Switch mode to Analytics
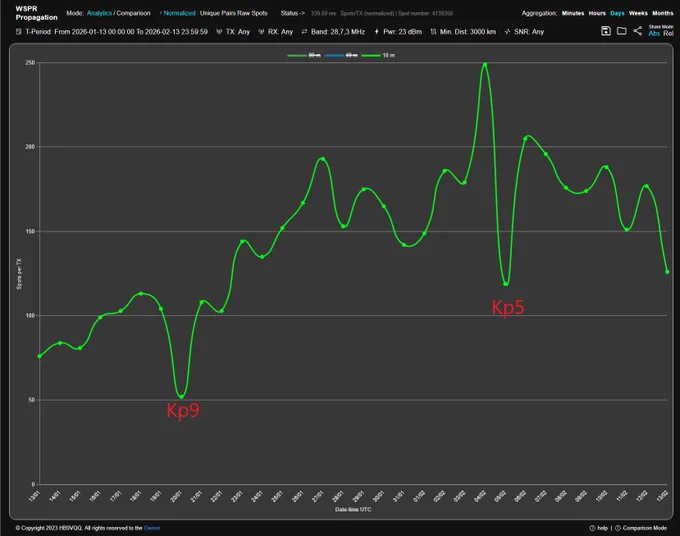Viewport: 680px width, 536px height. (x=99, y=13)
